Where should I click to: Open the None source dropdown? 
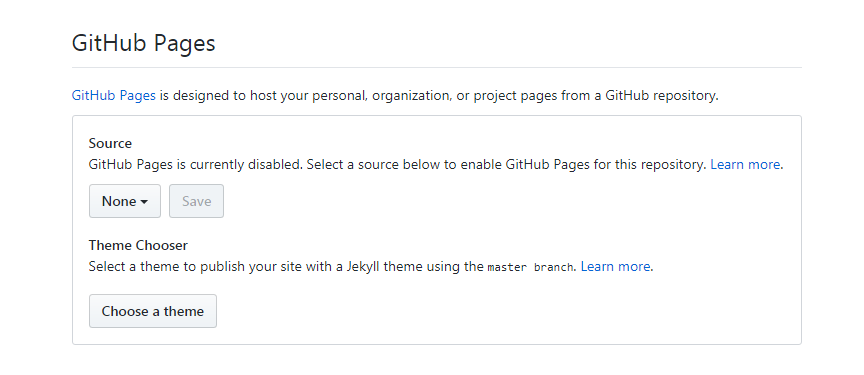pos(125,201)
